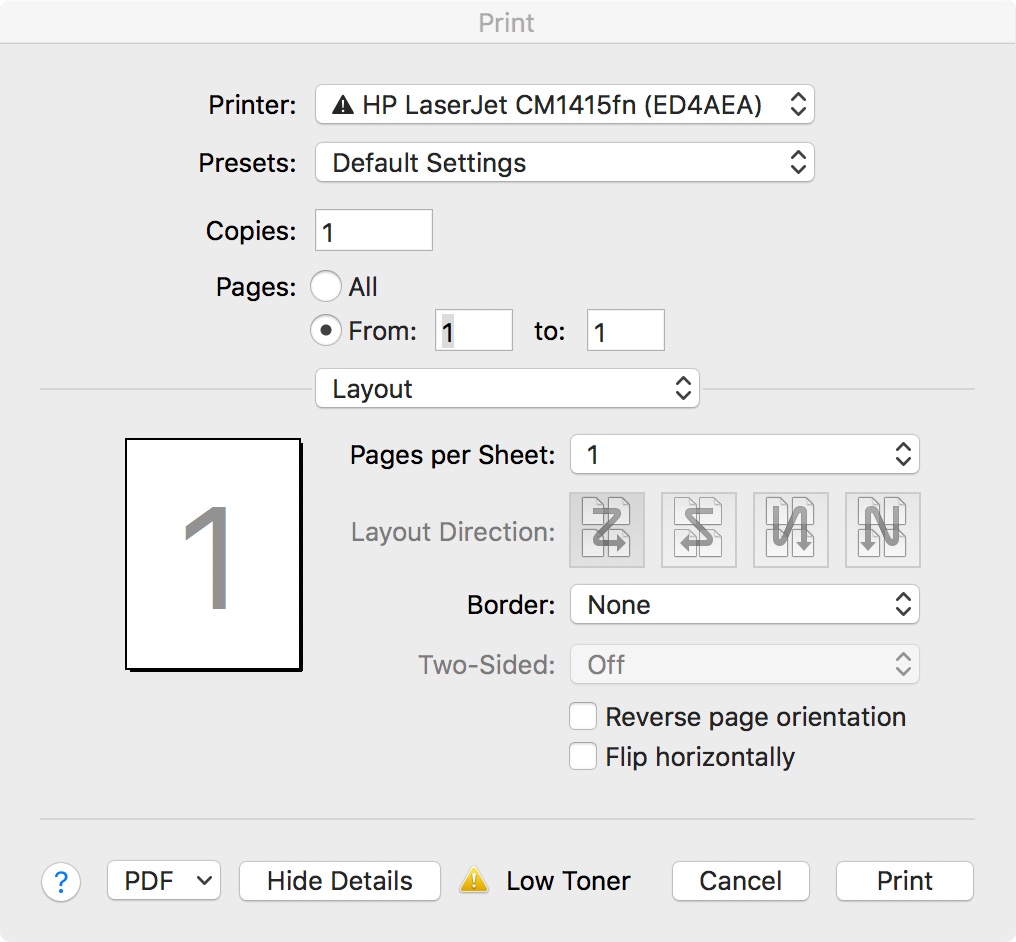
Task: Open the Border dropdown
Action: pos(744,604)
